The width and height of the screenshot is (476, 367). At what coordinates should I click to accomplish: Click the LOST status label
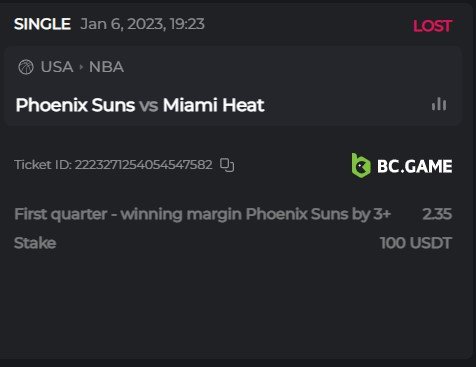pyautogui.click(x=433, y=26)
